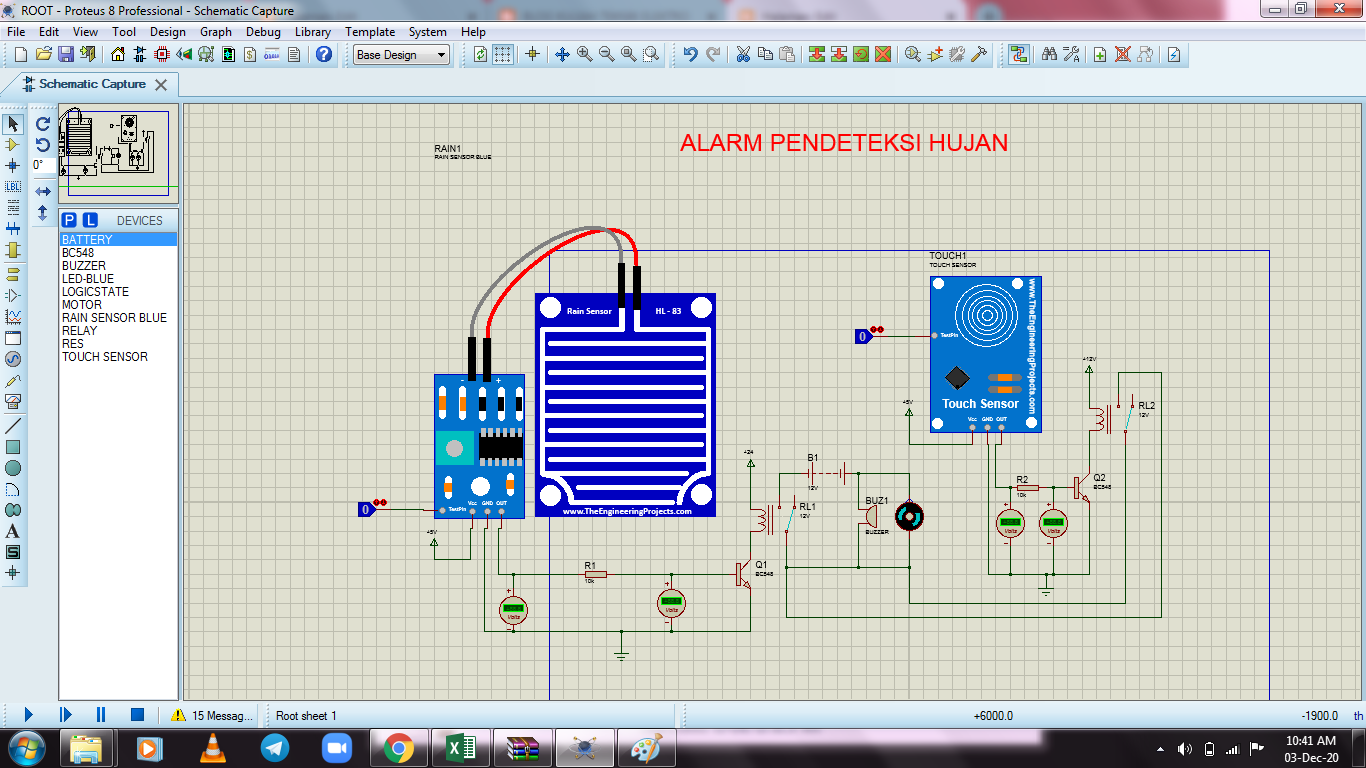This screenshot has height=768, width=1366.
Task: Rotate clockwise with the top rotation arrow
Action: tap(43, 124)
